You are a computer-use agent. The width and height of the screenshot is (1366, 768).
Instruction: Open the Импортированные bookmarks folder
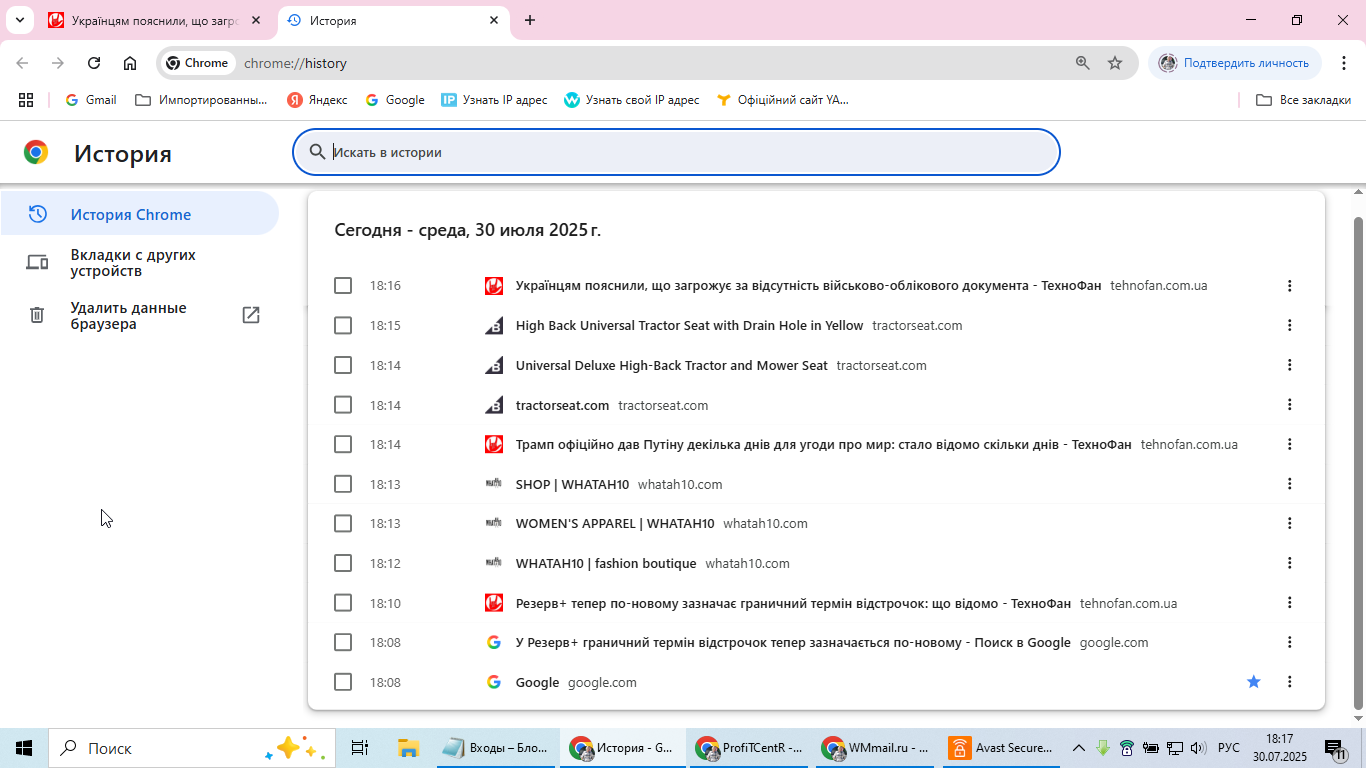(x=201, y=100)
